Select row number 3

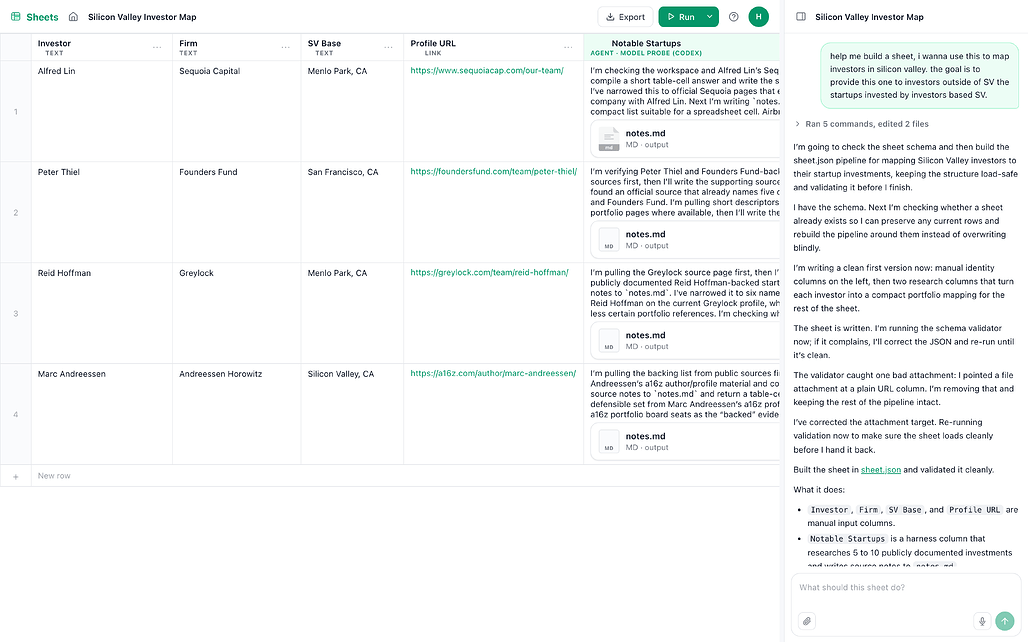[16, 313]
